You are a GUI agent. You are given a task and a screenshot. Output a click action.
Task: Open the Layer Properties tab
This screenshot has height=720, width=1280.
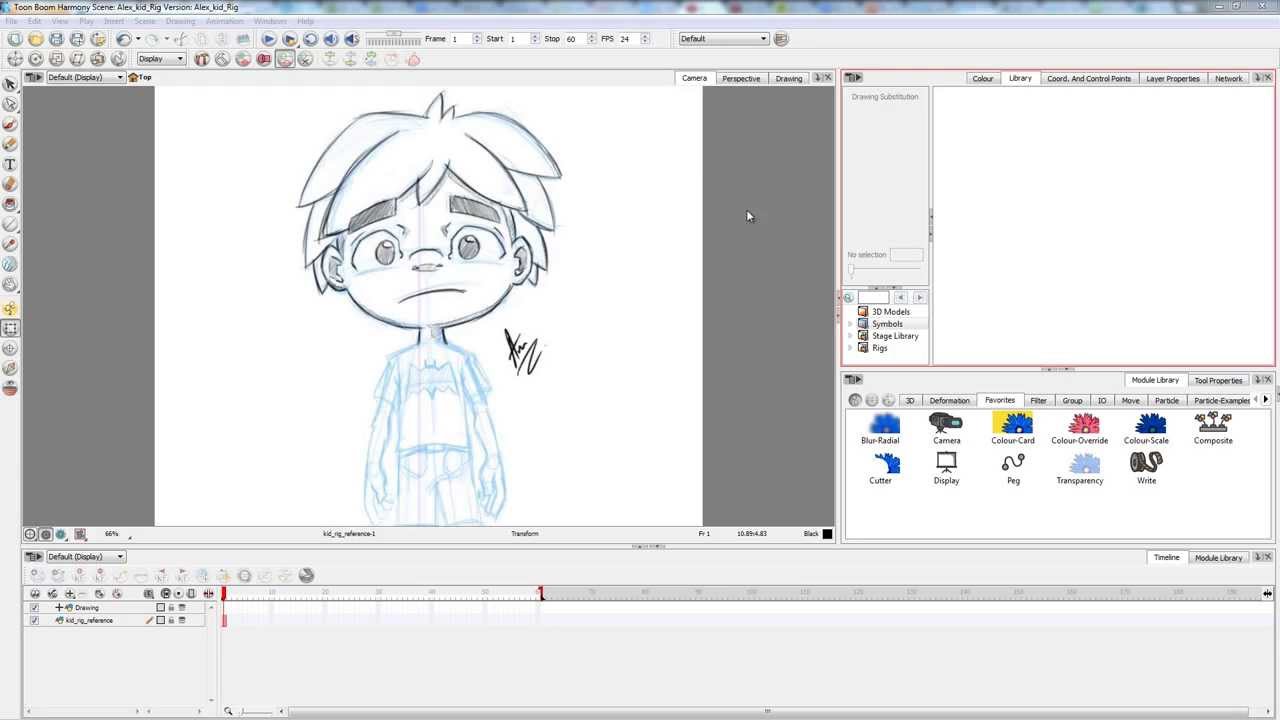pyautogui.click(x=1173, y=78)
